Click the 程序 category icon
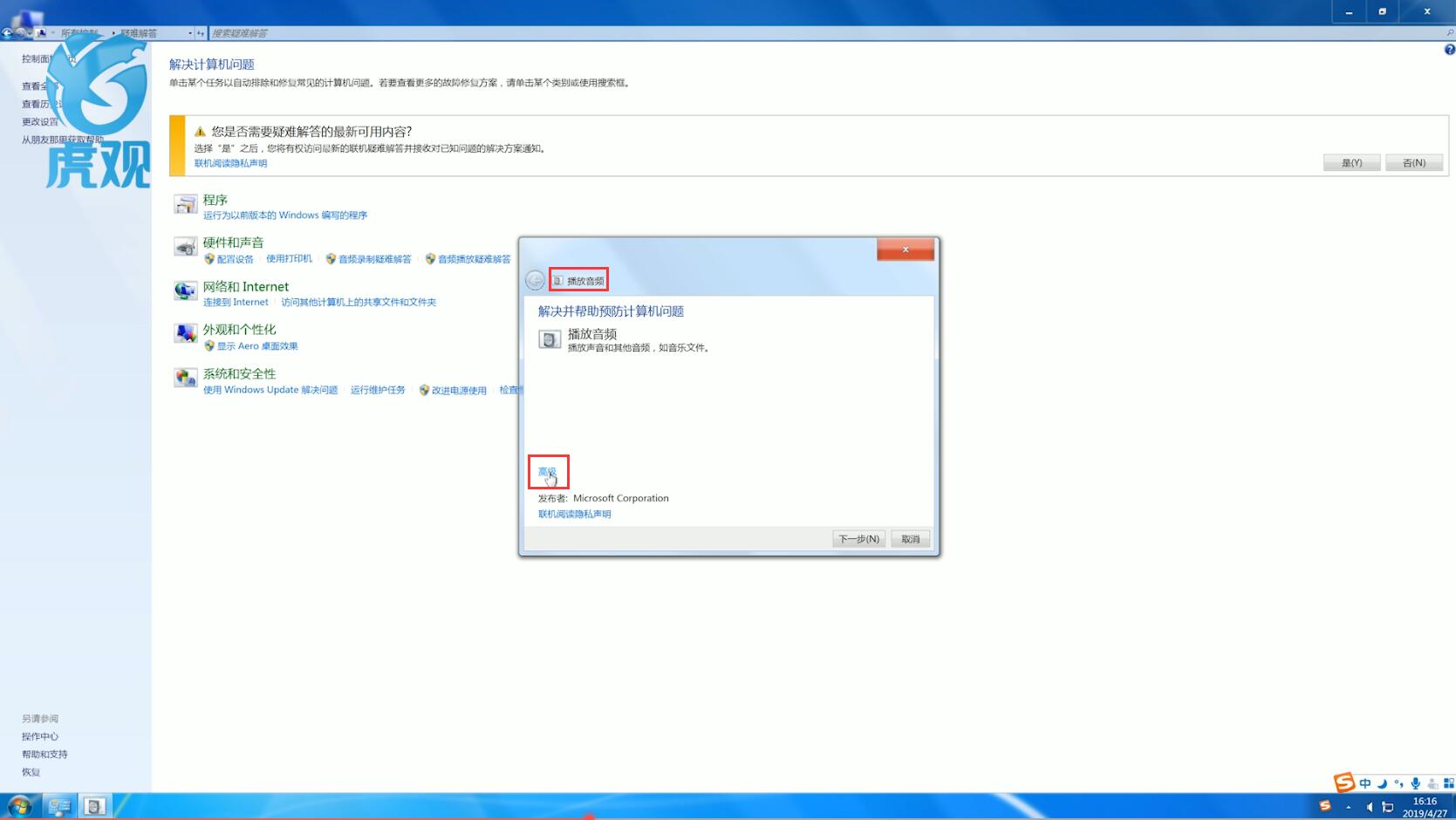 click(x=185, y=205)
